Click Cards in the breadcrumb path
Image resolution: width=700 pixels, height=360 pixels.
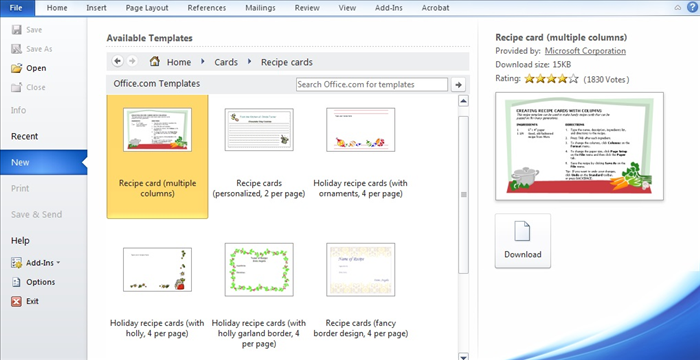(x=226, y=62)
